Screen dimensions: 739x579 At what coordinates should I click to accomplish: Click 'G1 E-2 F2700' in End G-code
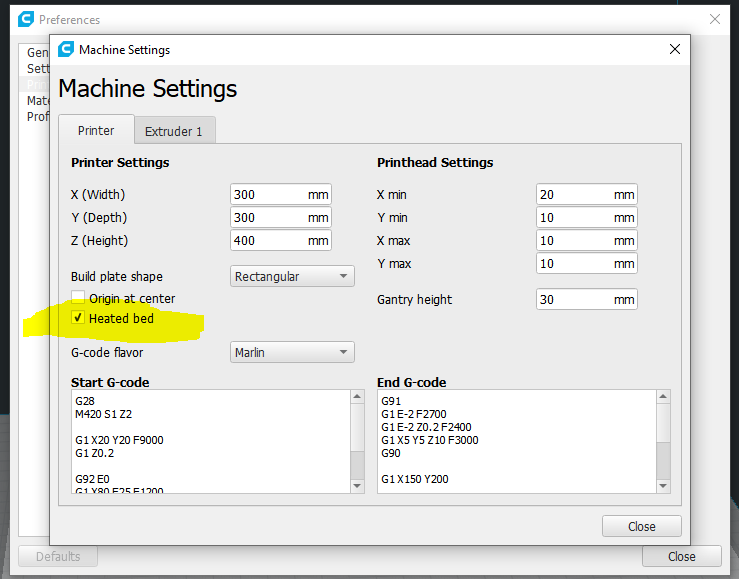414,414
